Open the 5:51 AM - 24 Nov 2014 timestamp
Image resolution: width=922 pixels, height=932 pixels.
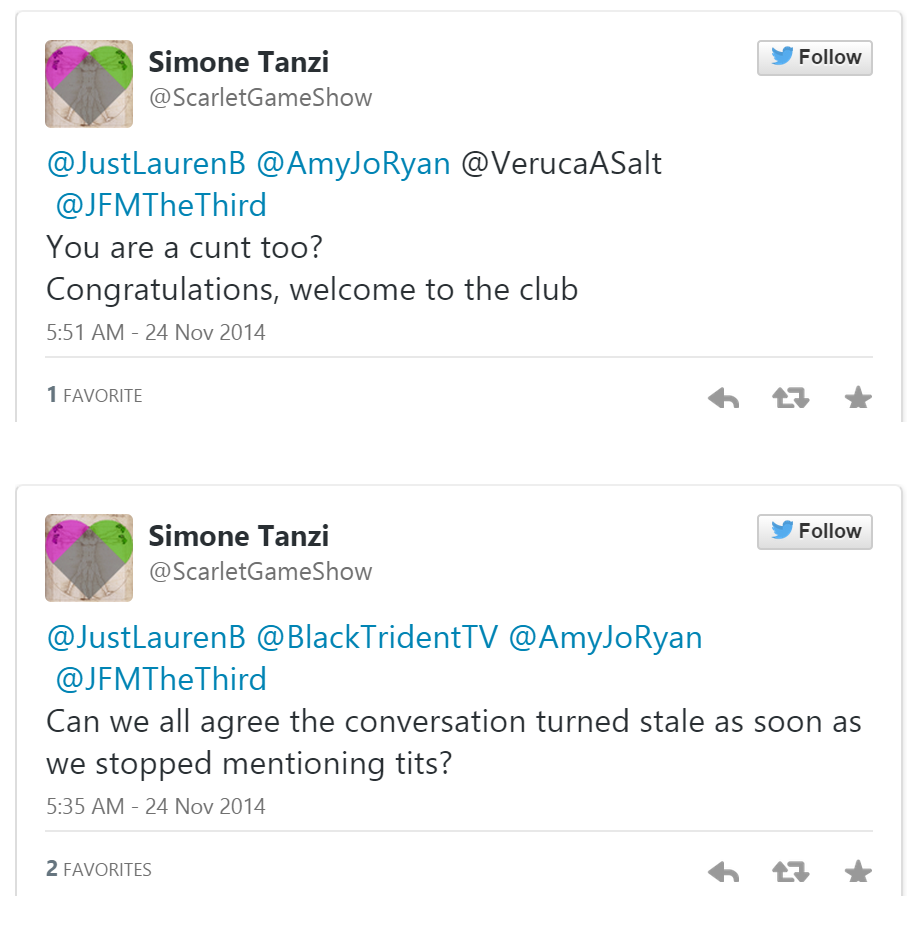coord(156,332)
